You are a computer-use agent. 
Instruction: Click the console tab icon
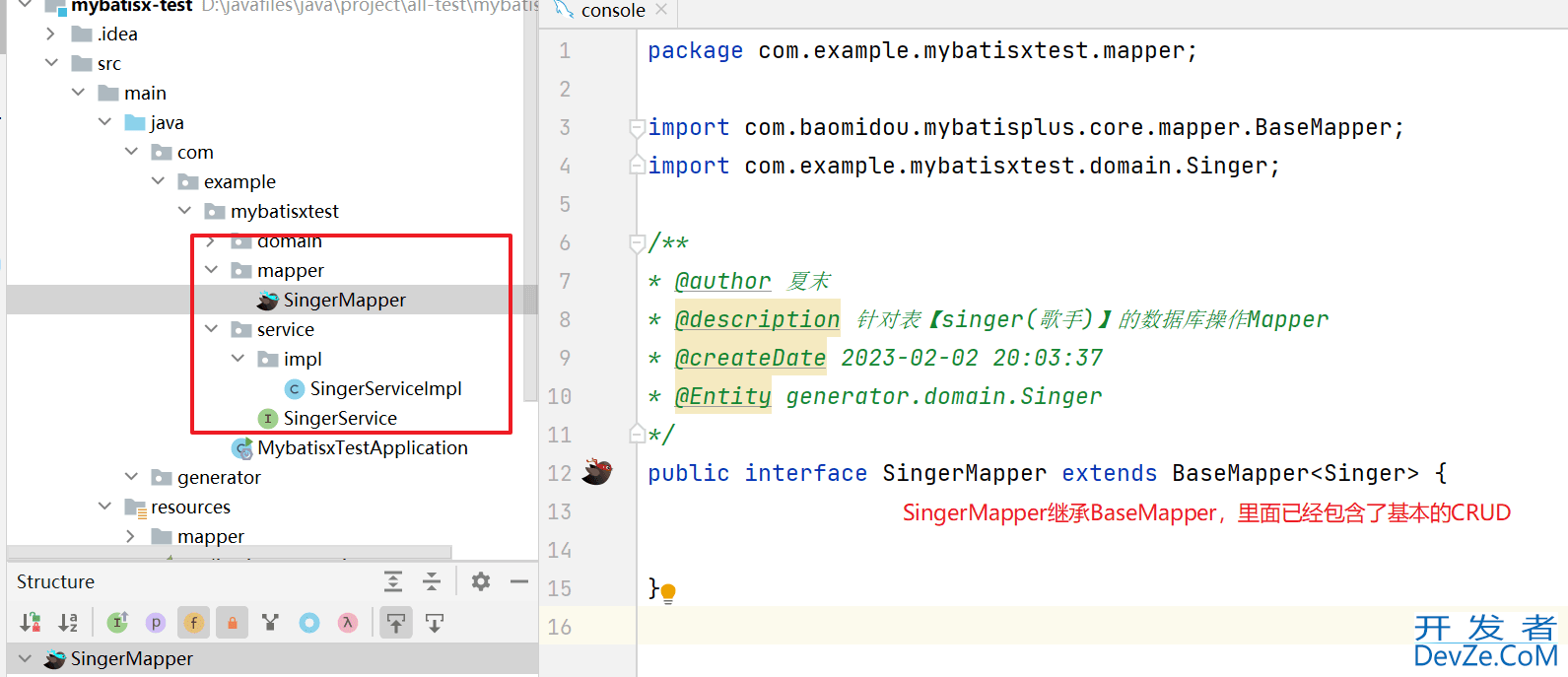point(564,10)
